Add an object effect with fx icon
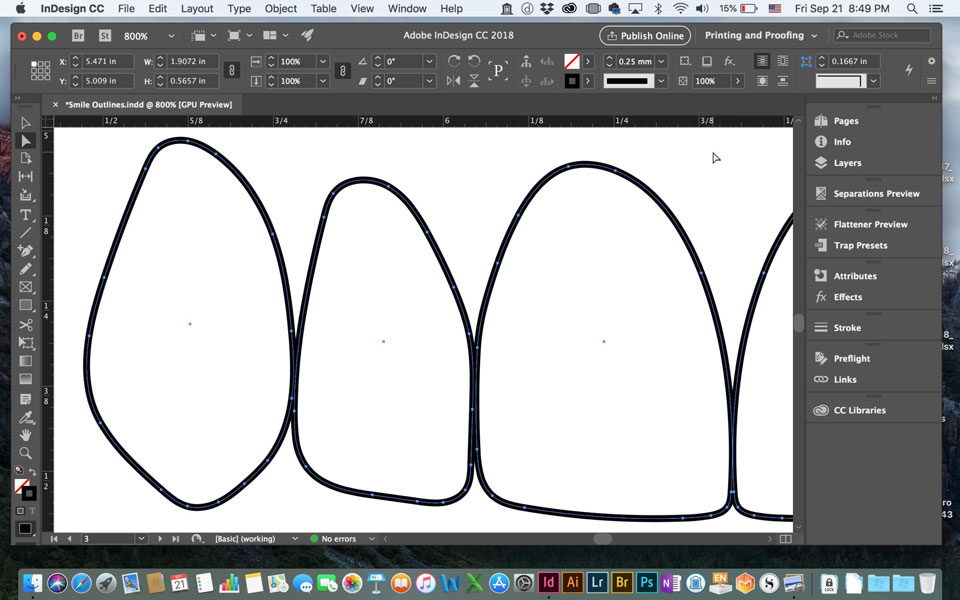 [729, 61]
